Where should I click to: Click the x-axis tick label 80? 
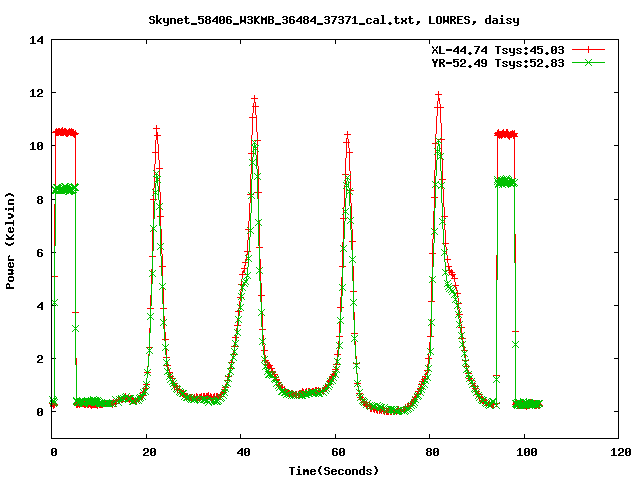[x=433, y=452]
